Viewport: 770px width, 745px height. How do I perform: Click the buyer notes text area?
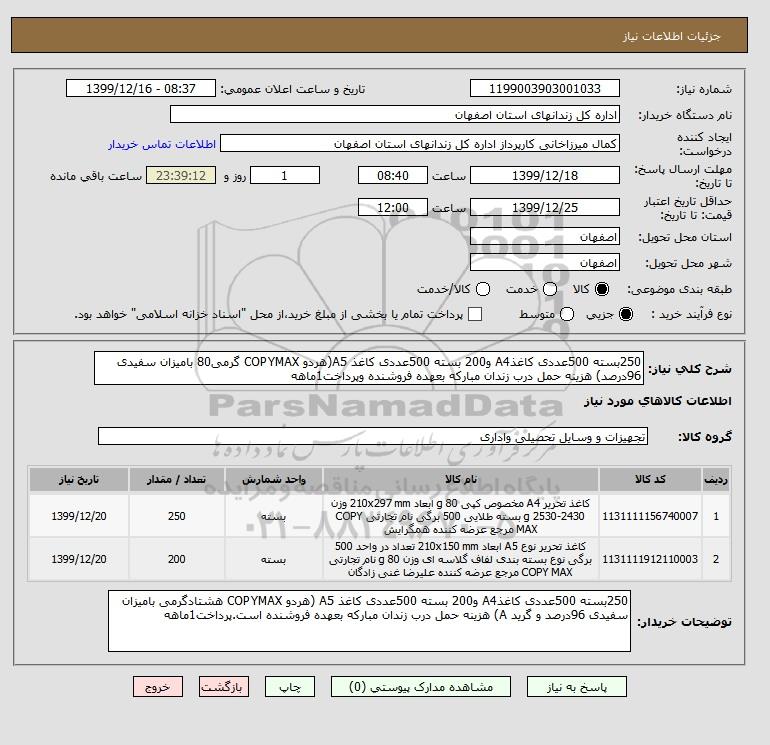pos(369,621)
